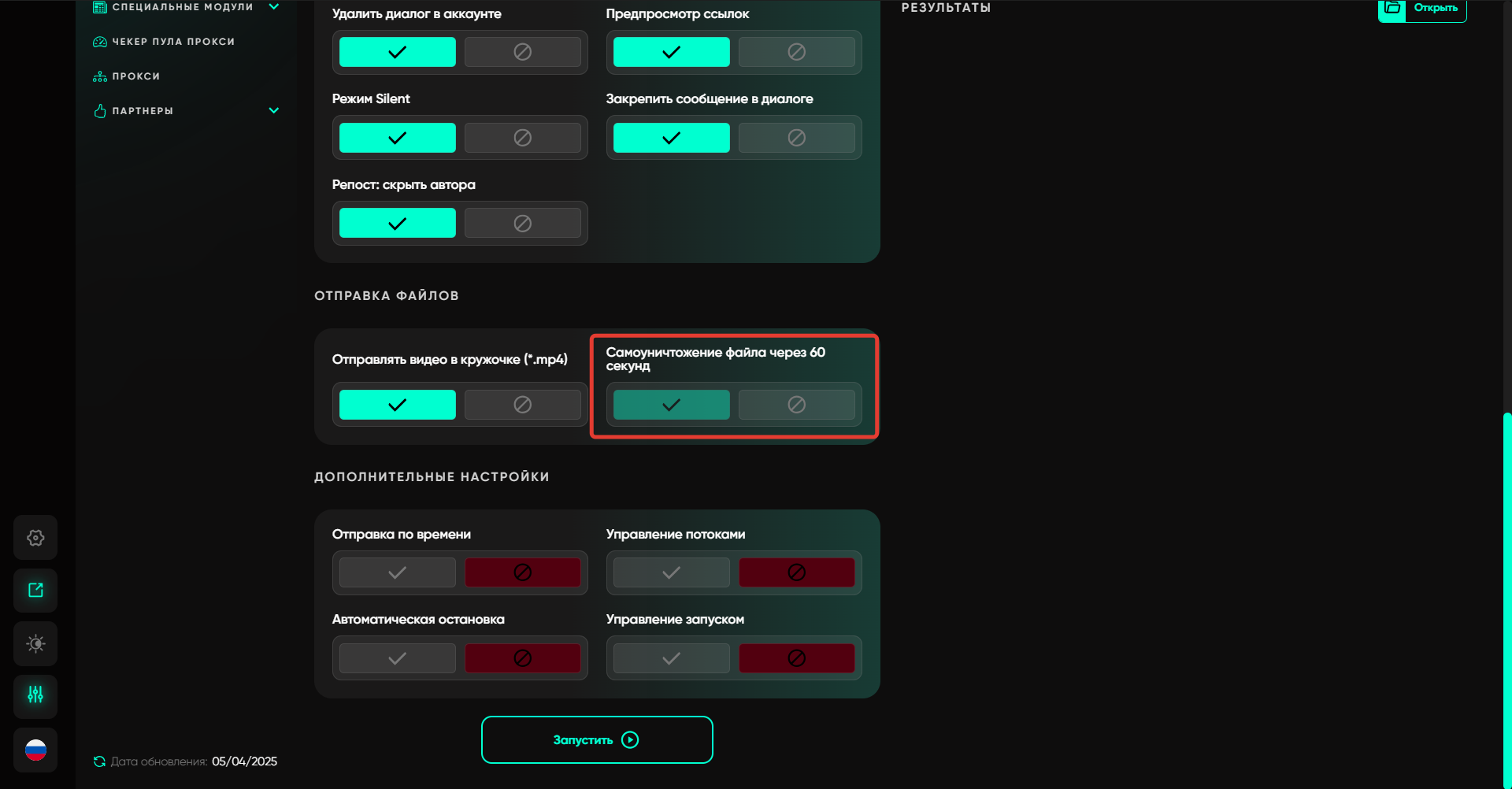The width and height of the screenshot is (1512, 789).
Task: Click the external link sidebar icon
Action: [x=35, y=591]
